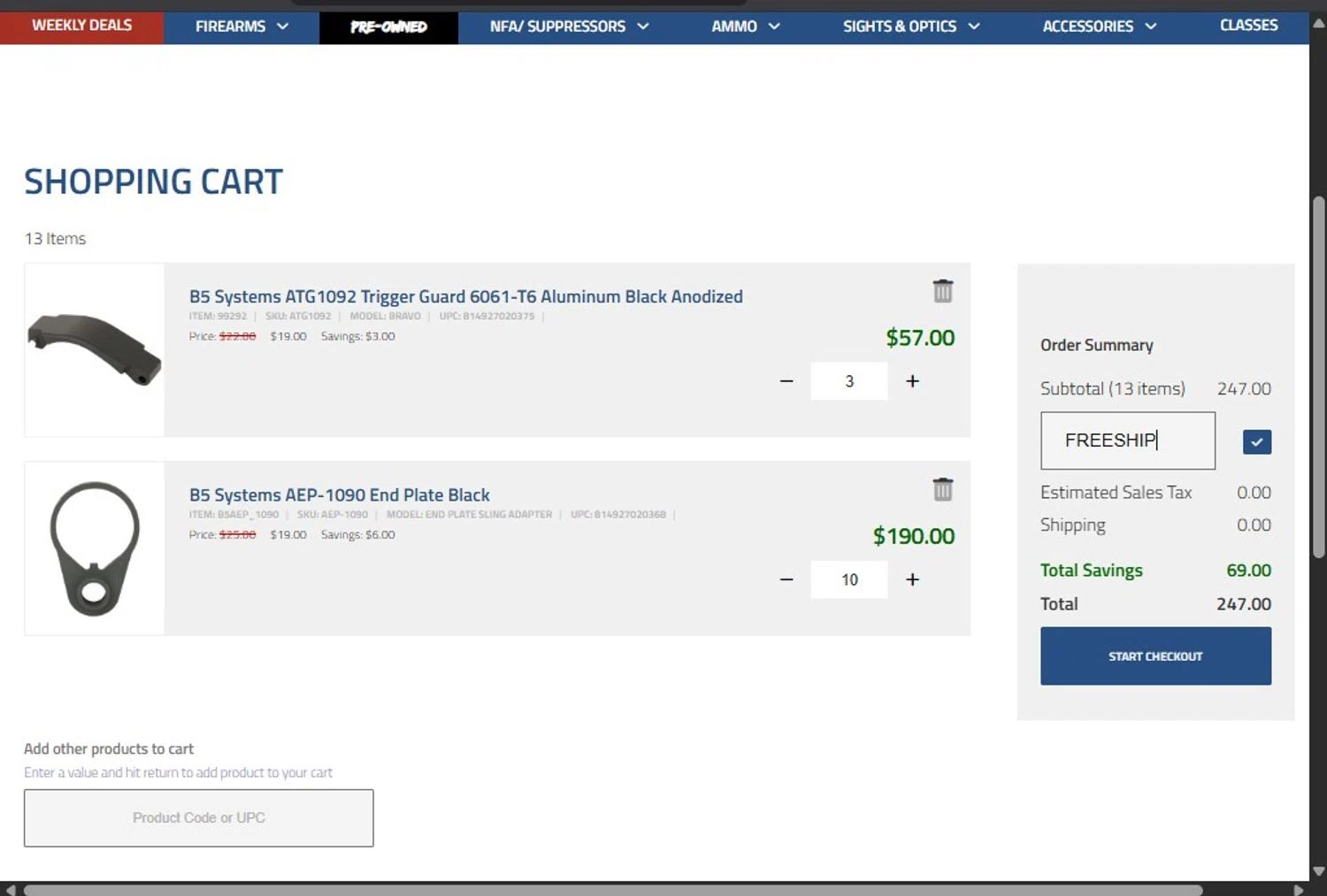Viewport: 1327px width, 896px height.
Task: Remove the AEP-1090 End Plate using trash icon
Action: click(943, 489)
